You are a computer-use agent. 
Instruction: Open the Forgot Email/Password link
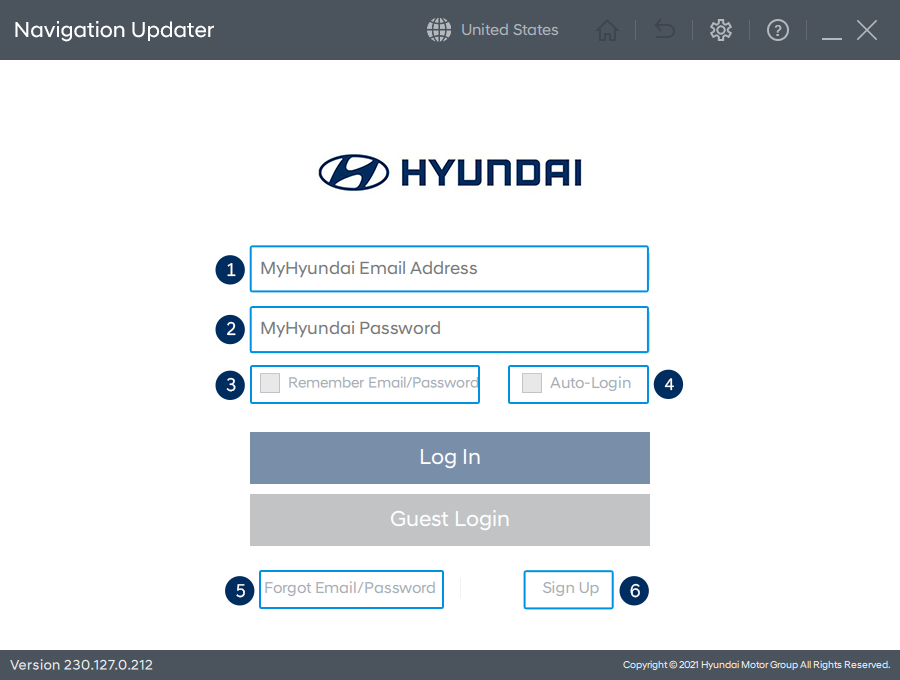pos(350,588)
